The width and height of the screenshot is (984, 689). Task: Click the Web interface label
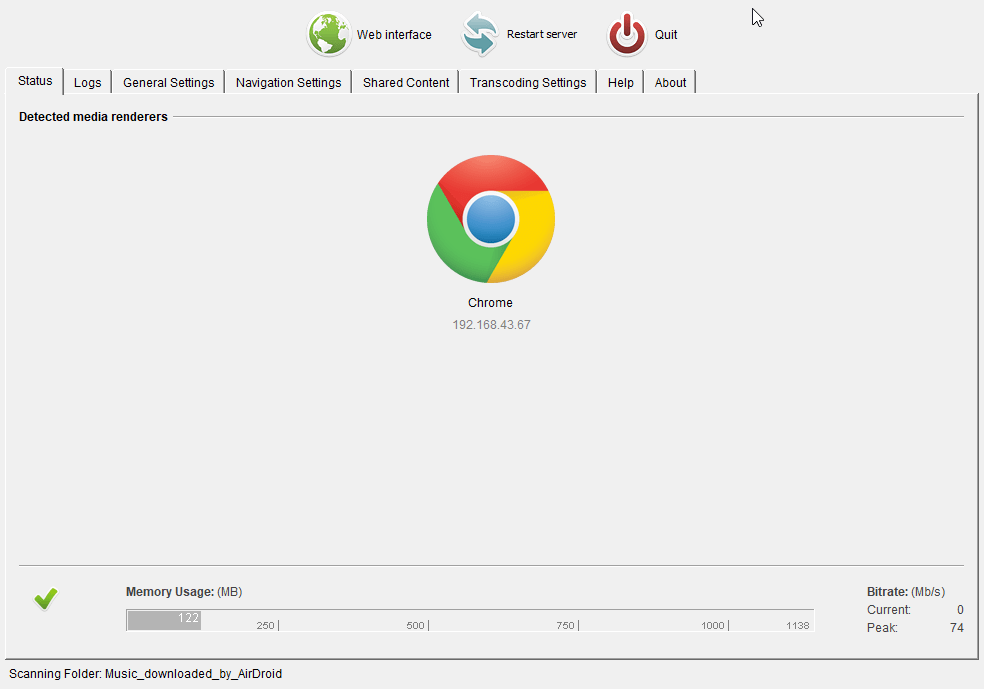tap(394, 35)
